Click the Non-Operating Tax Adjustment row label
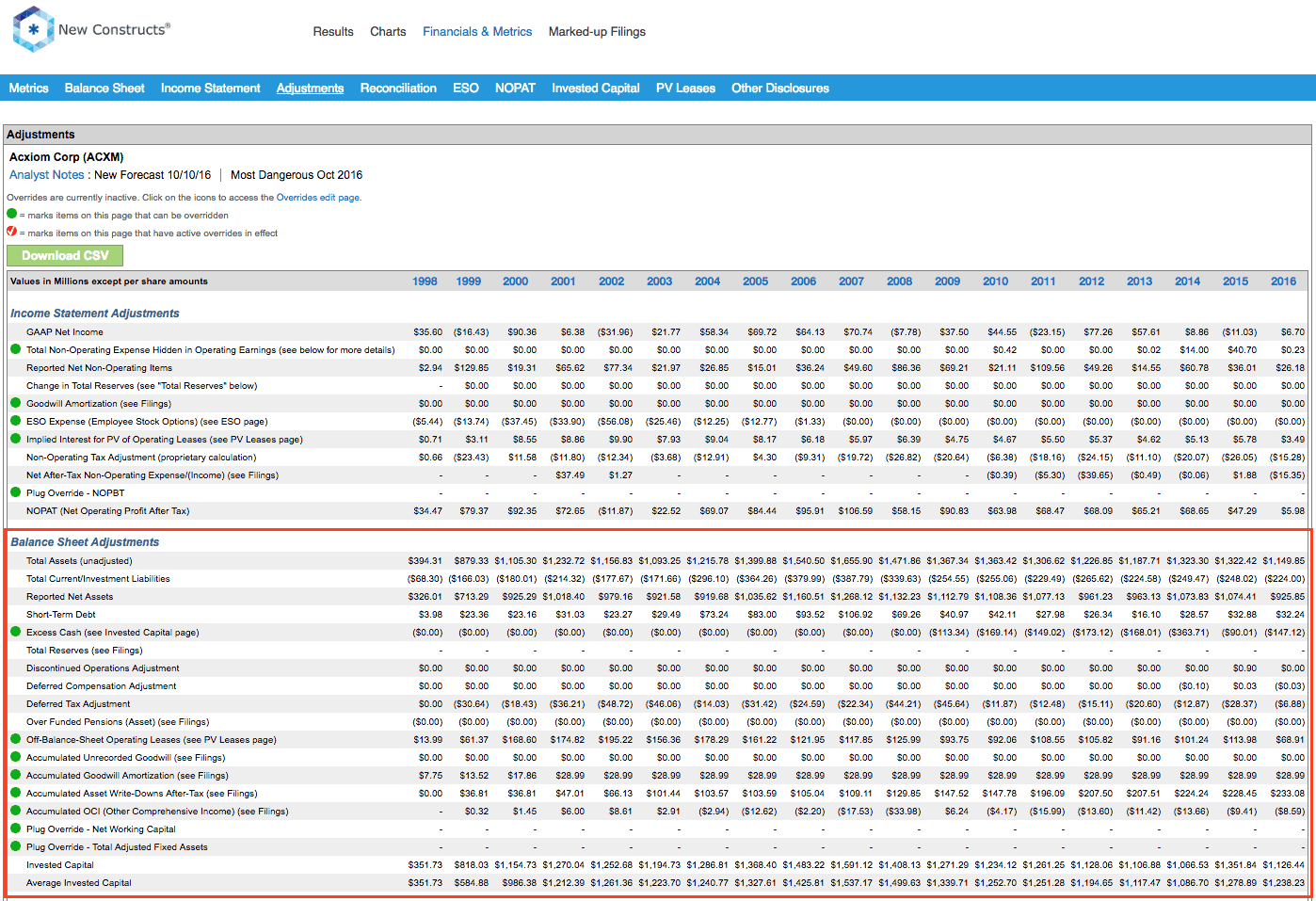Screen dimensions: 1316x901 tap(141, 458)
